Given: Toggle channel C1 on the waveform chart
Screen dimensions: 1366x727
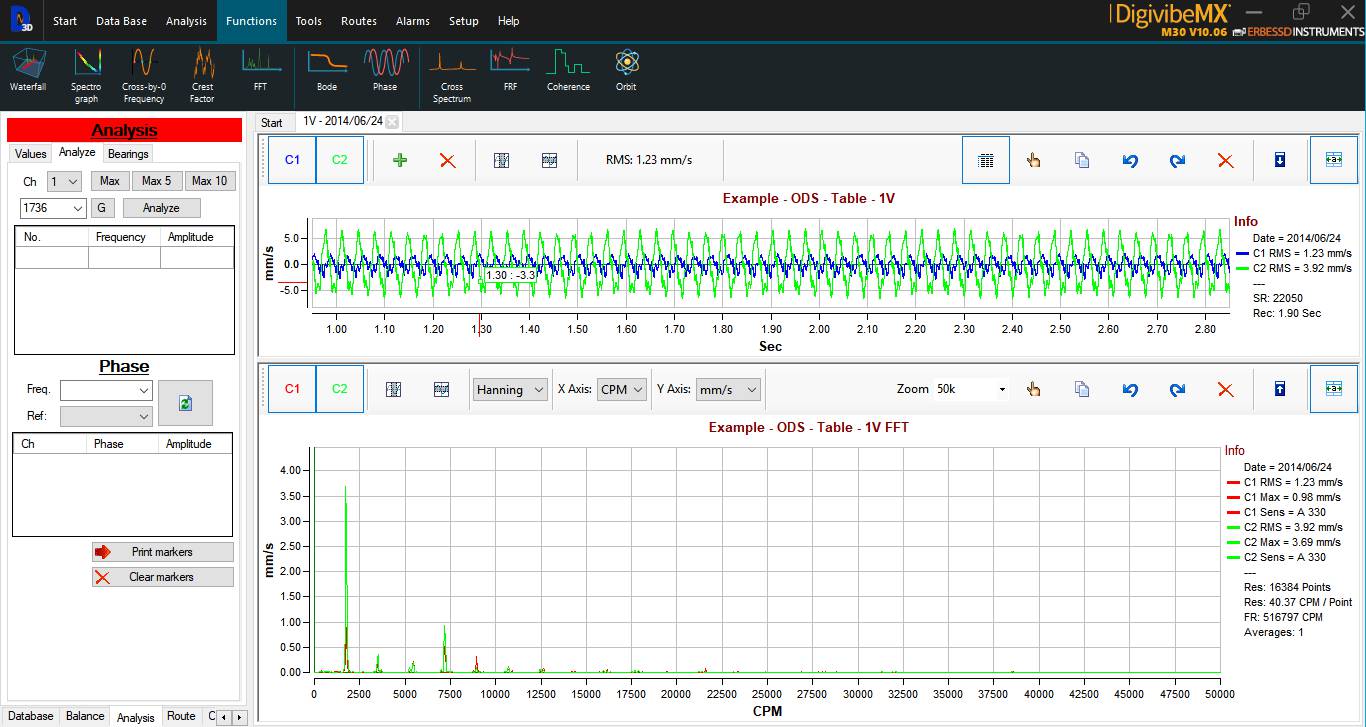Looking at the screenshot, I should click(x=291, y=159).
